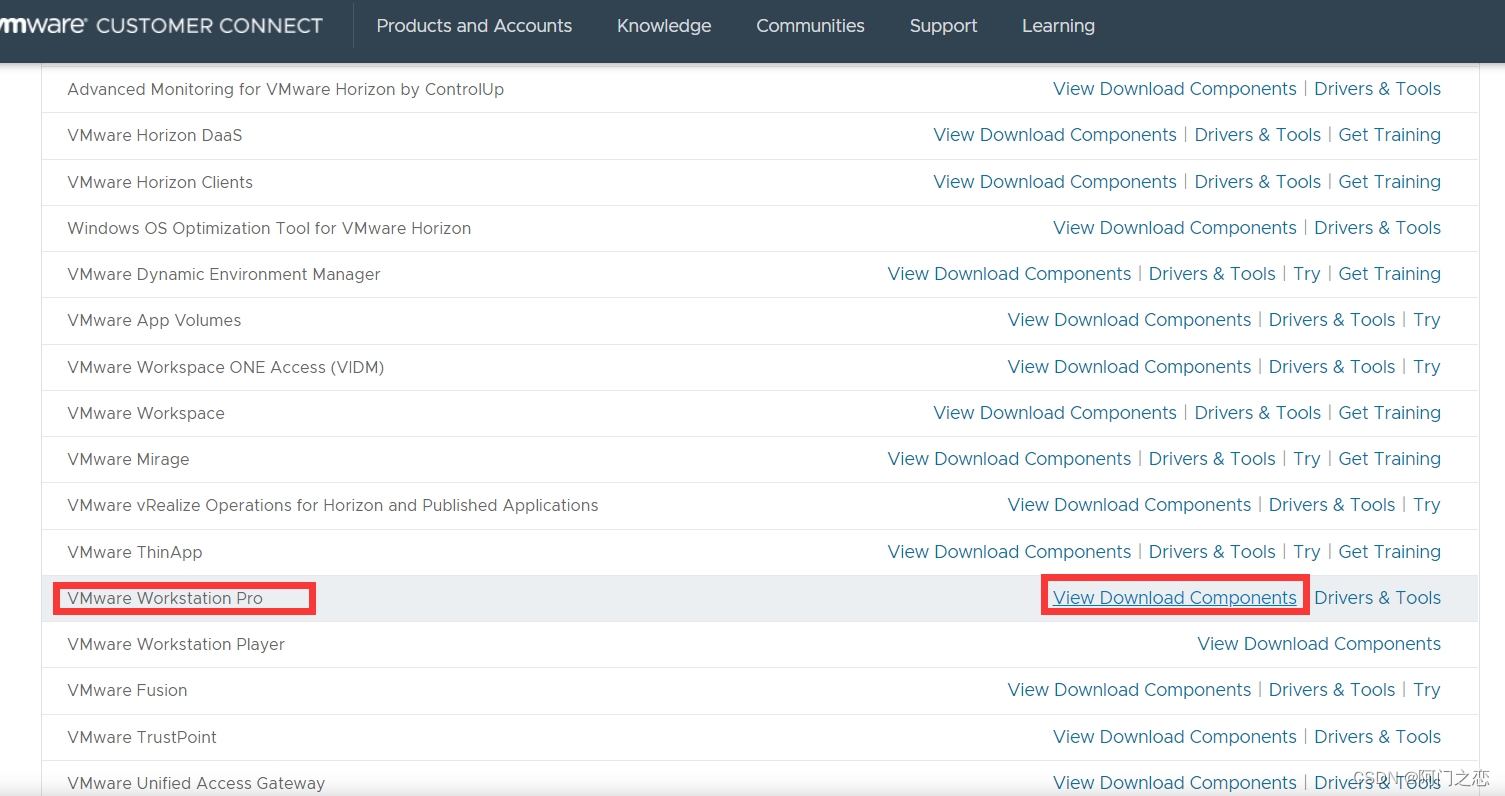
Task: View Download Components for VMware Horizon DaaS
Action: [x=1055, y=135]
